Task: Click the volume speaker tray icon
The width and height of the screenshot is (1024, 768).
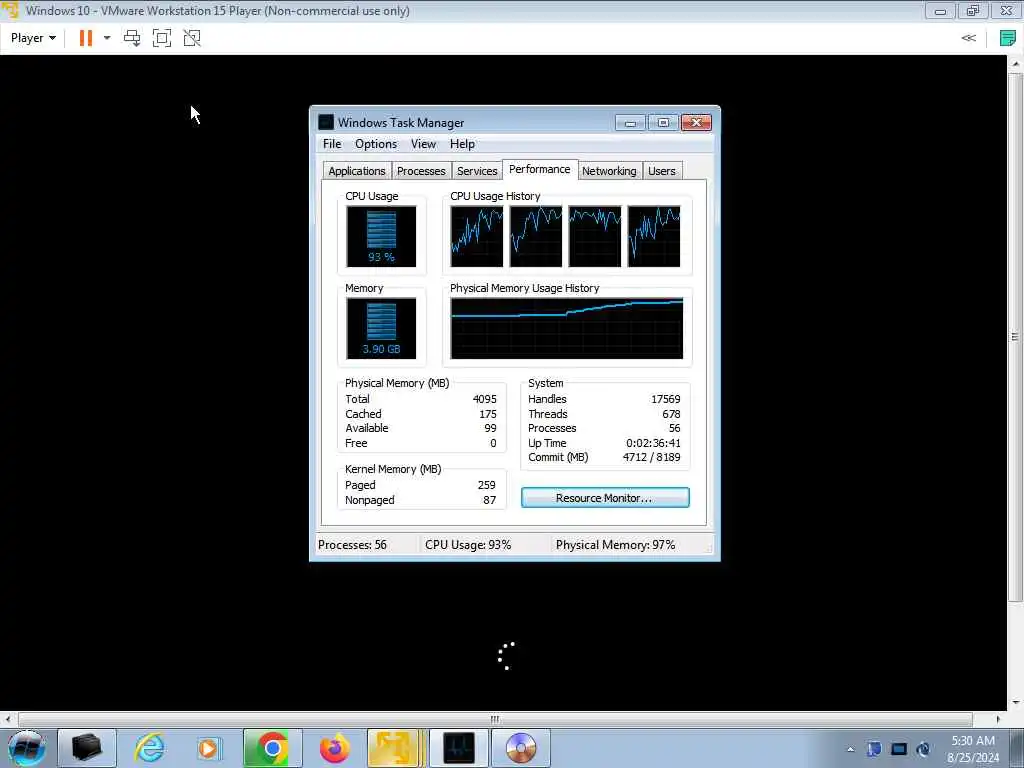Action: (x=923, y=749)
